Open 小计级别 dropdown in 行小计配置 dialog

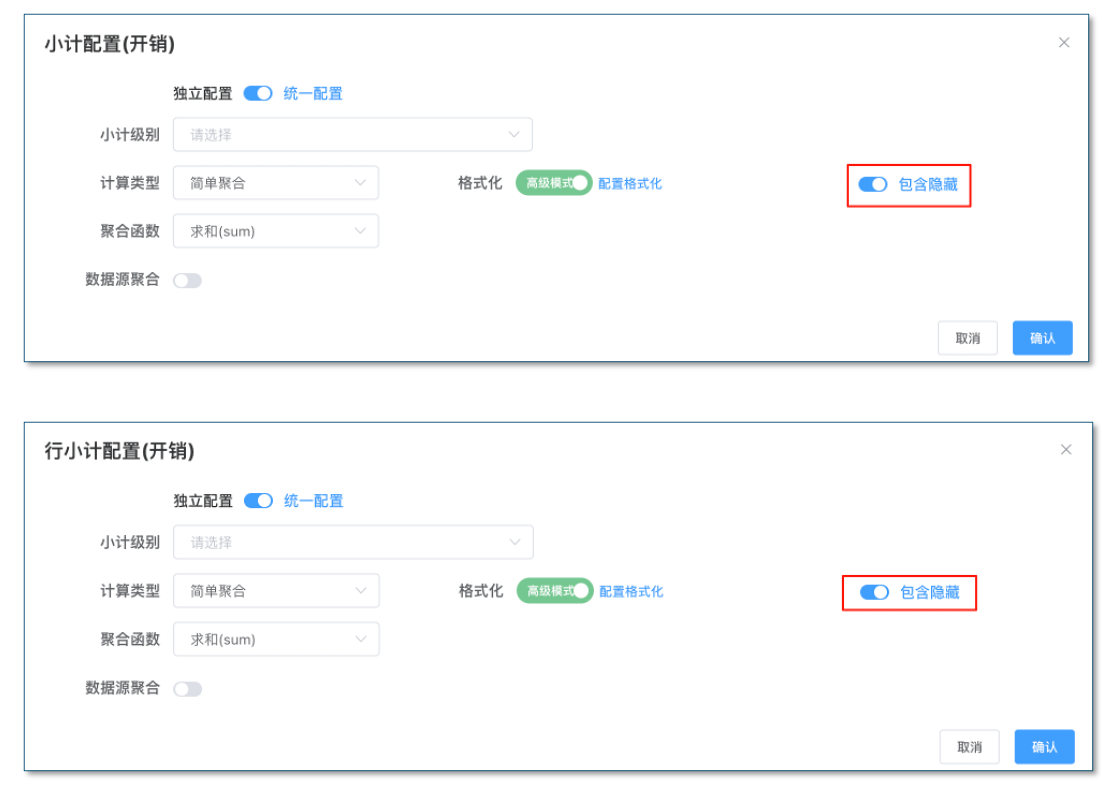click(353, 542)
